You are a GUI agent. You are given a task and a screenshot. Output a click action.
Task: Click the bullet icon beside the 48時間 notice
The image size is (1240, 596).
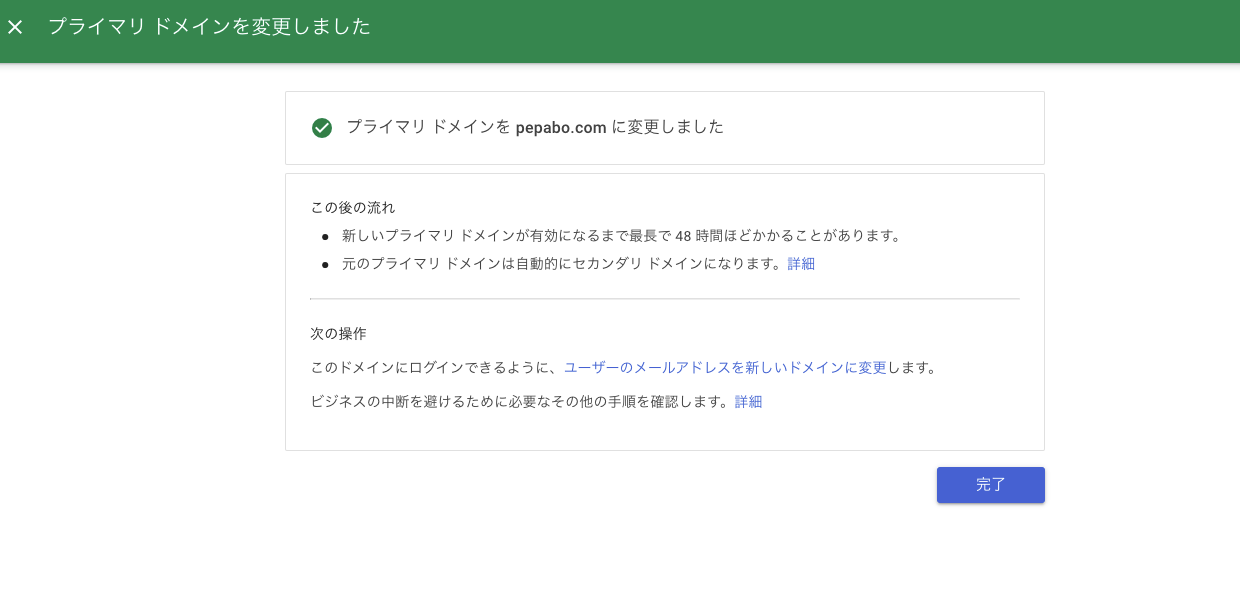tap(323, 236)
